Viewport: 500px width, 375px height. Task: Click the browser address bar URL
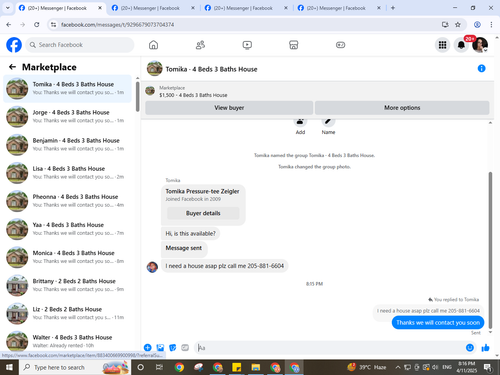(117, 25)
